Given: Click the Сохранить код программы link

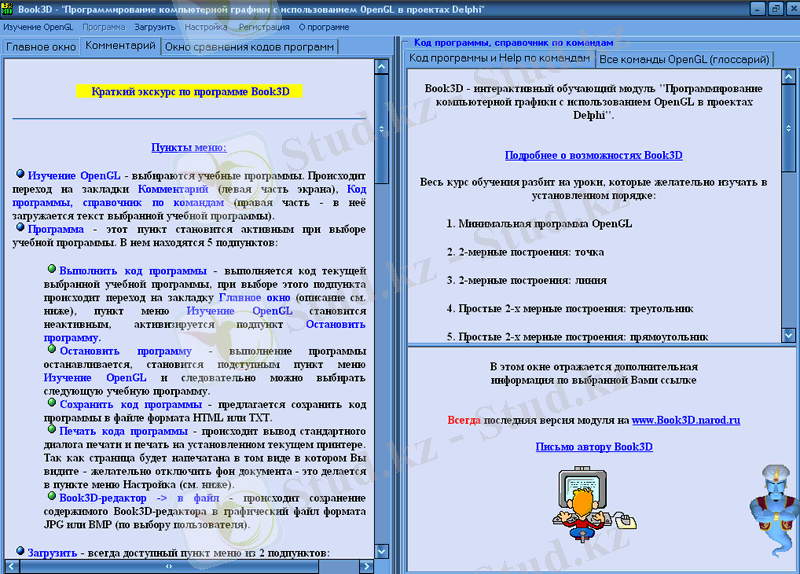Looking at the screenshot, I should coord(131,404).
